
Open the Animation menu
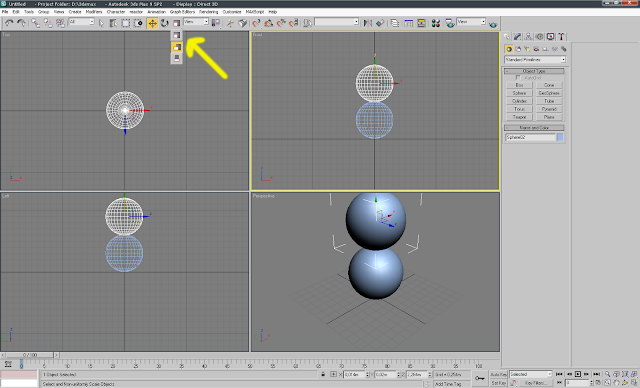156,12
